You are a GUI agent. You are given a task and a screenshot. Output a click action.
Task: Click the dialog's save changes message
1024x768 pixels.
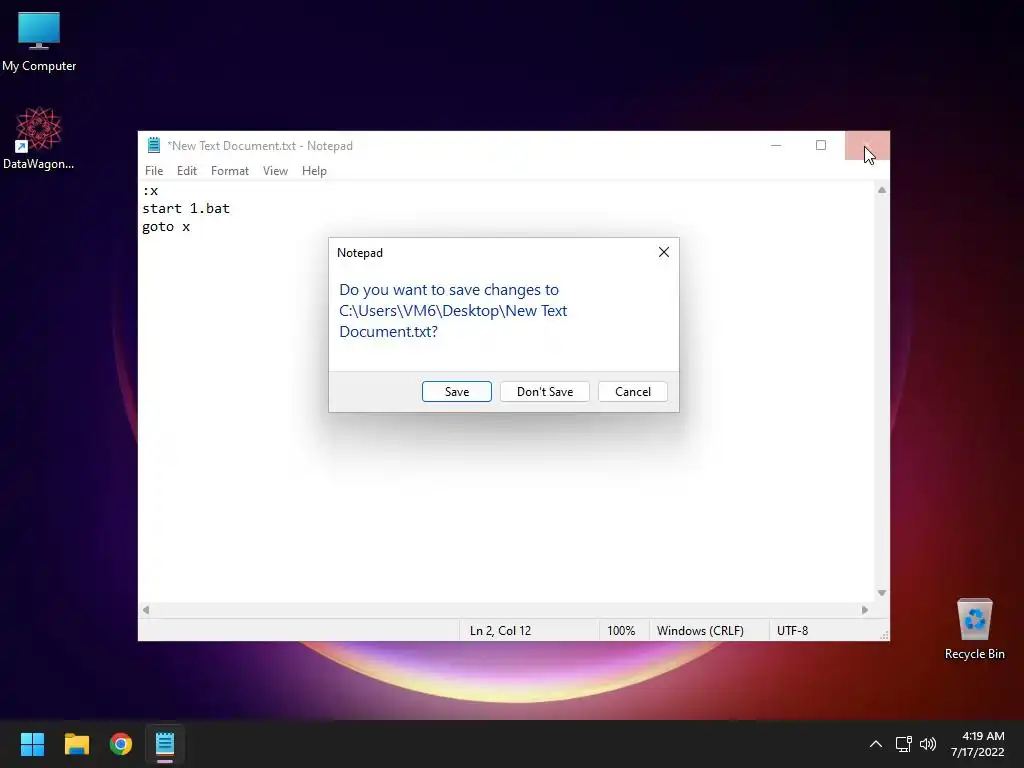pos(453,310)
